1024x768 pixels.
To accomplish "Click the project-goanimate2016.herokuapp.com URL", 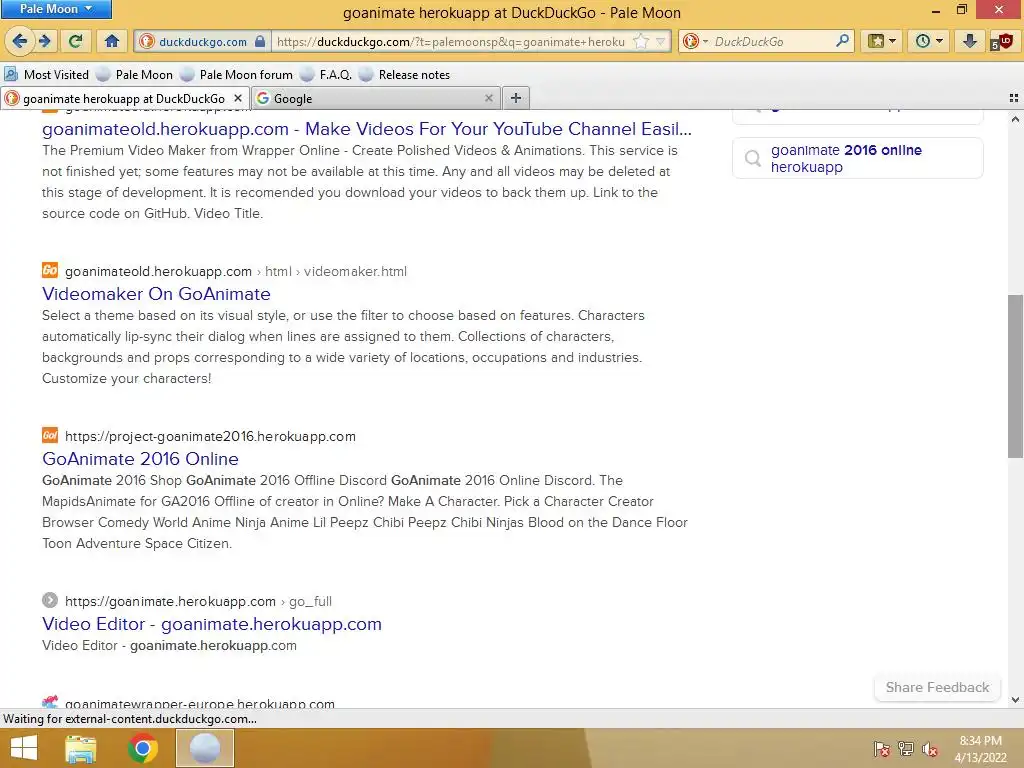I will [x=210, y=436].
